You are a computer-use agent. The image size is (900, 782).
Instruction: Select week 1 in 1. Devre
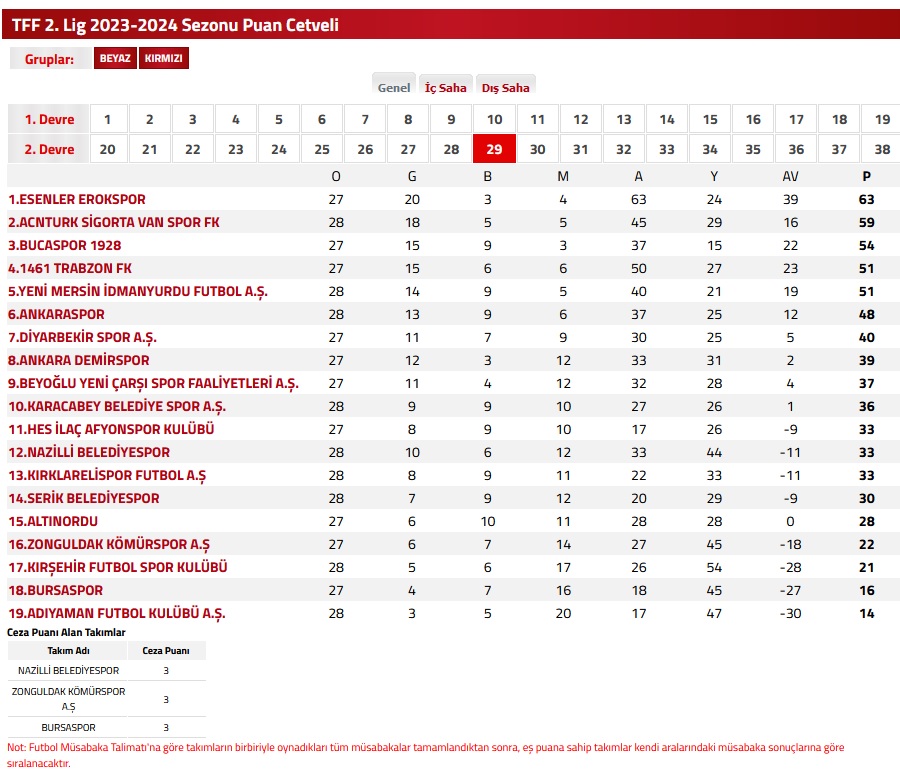pos(107,119)
